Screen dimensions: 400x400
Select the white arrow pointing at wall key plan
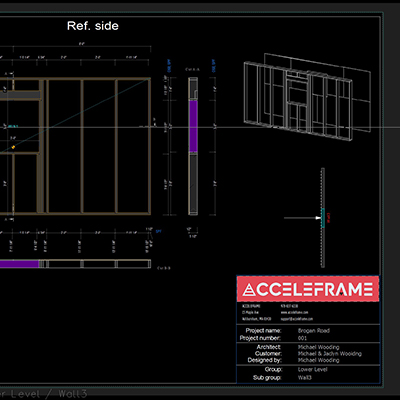pos(302,218)
